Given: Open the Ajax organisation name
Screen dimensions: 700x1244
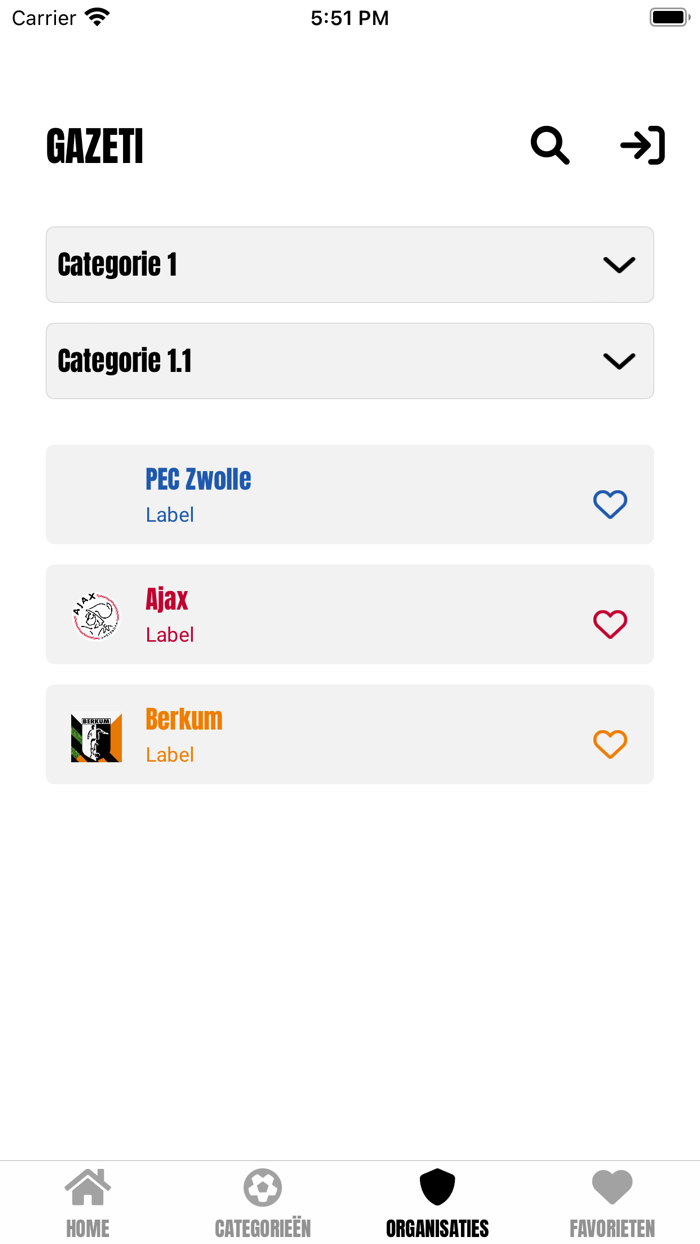Looking at the screenshot, I should click(167, 599).
